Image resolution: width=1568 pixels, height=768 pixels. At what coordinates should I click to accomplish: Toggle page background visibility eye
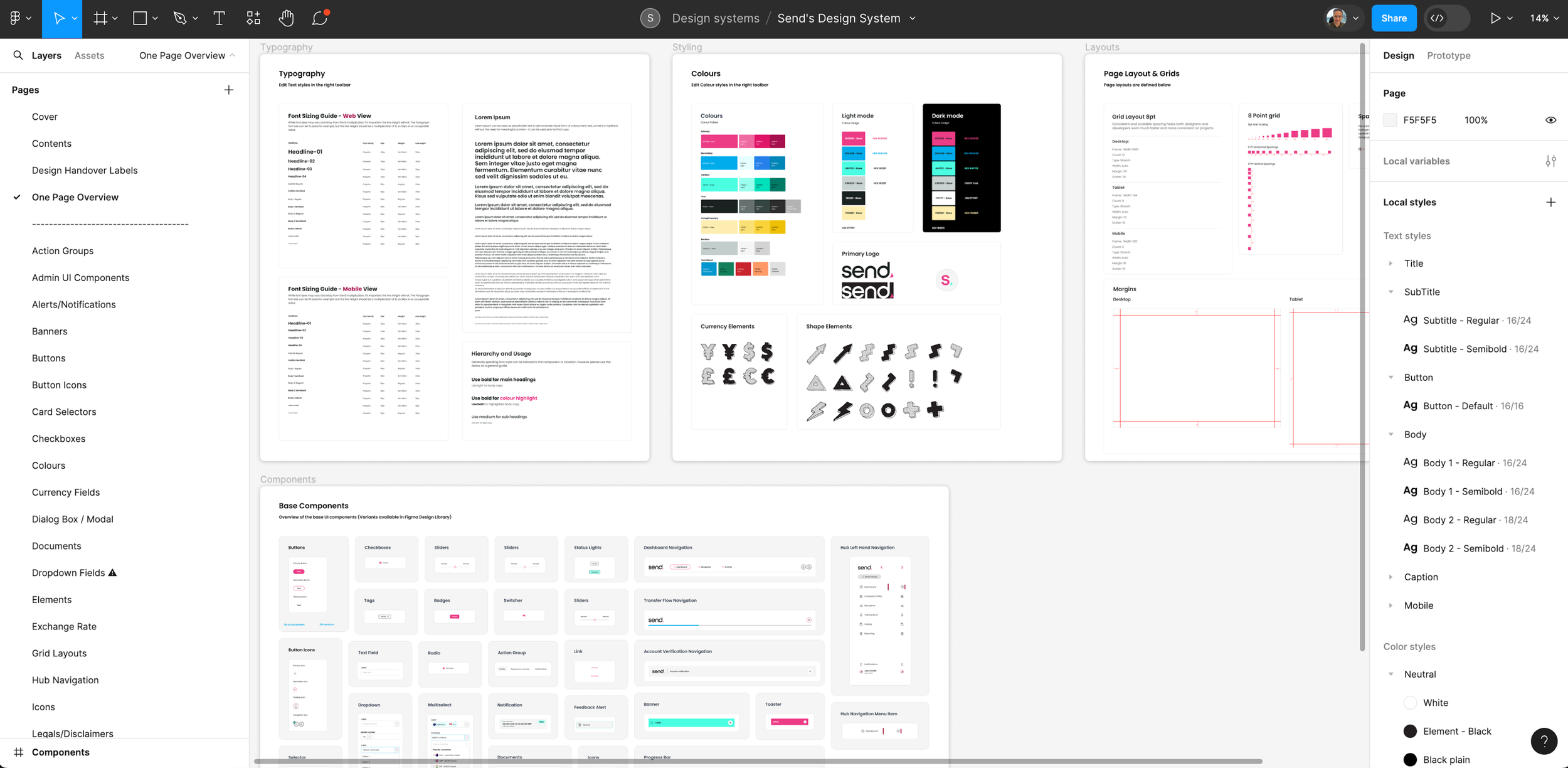(1550, 120)
